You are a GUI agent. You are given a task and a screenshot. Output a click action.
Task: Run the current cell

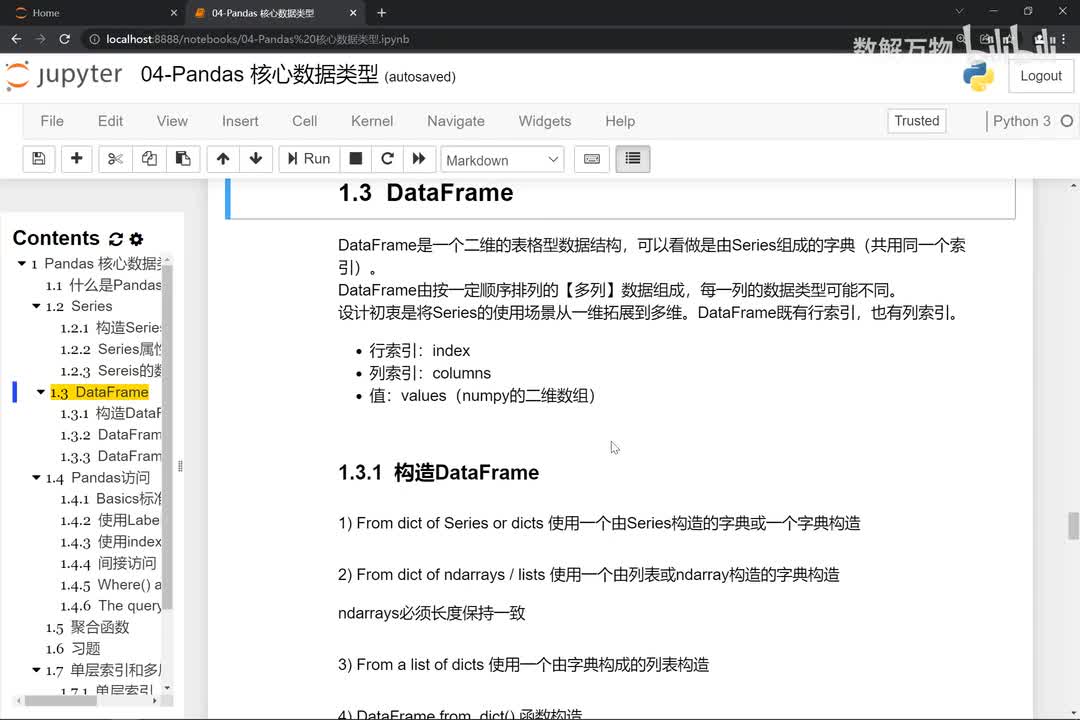coord(309,159)
